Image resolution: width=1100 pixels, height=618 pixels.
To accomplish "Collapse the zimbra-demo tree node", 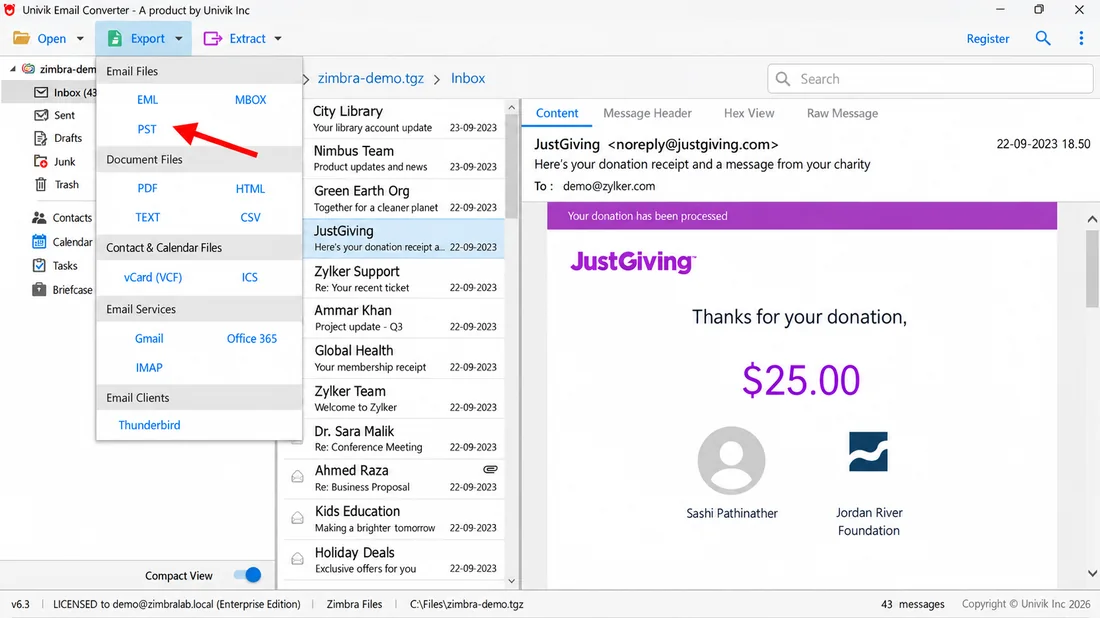I will click(x=13, y=69).
